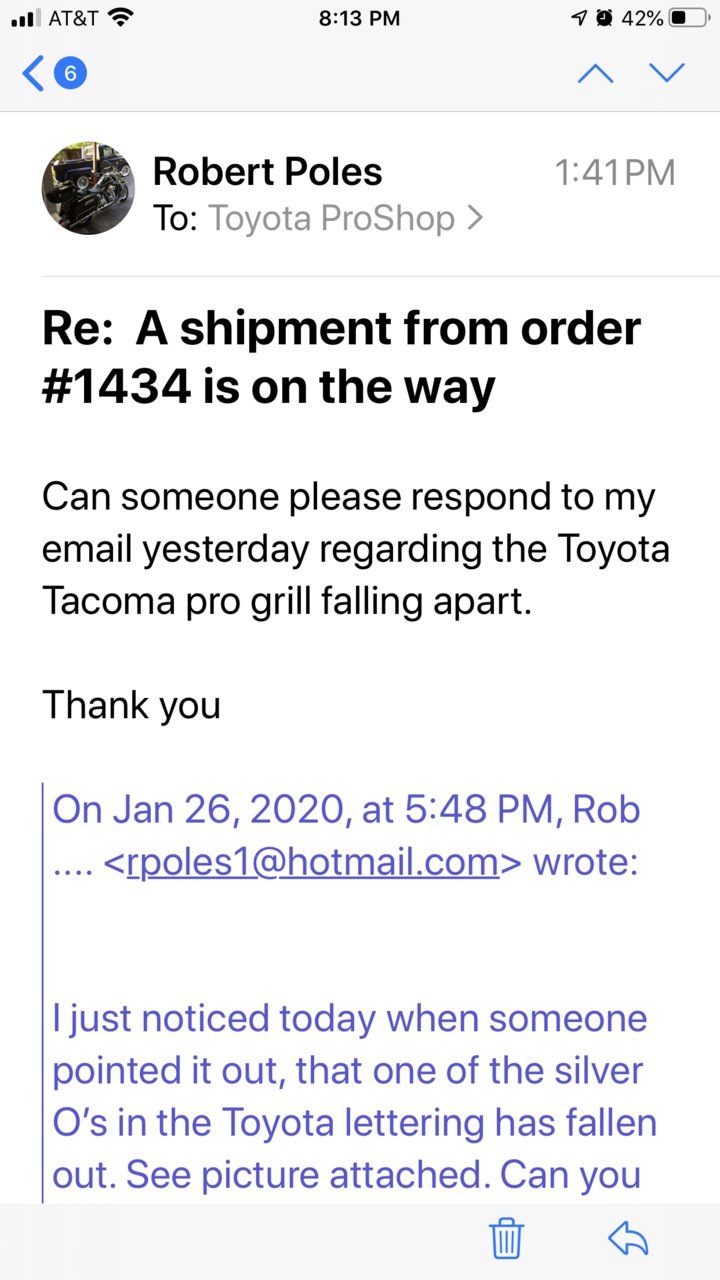Tap the location arrow icon in the status bar
The width and height of the screenshot is (720, 1280).
pyautogui.click(x=580, y=18)
